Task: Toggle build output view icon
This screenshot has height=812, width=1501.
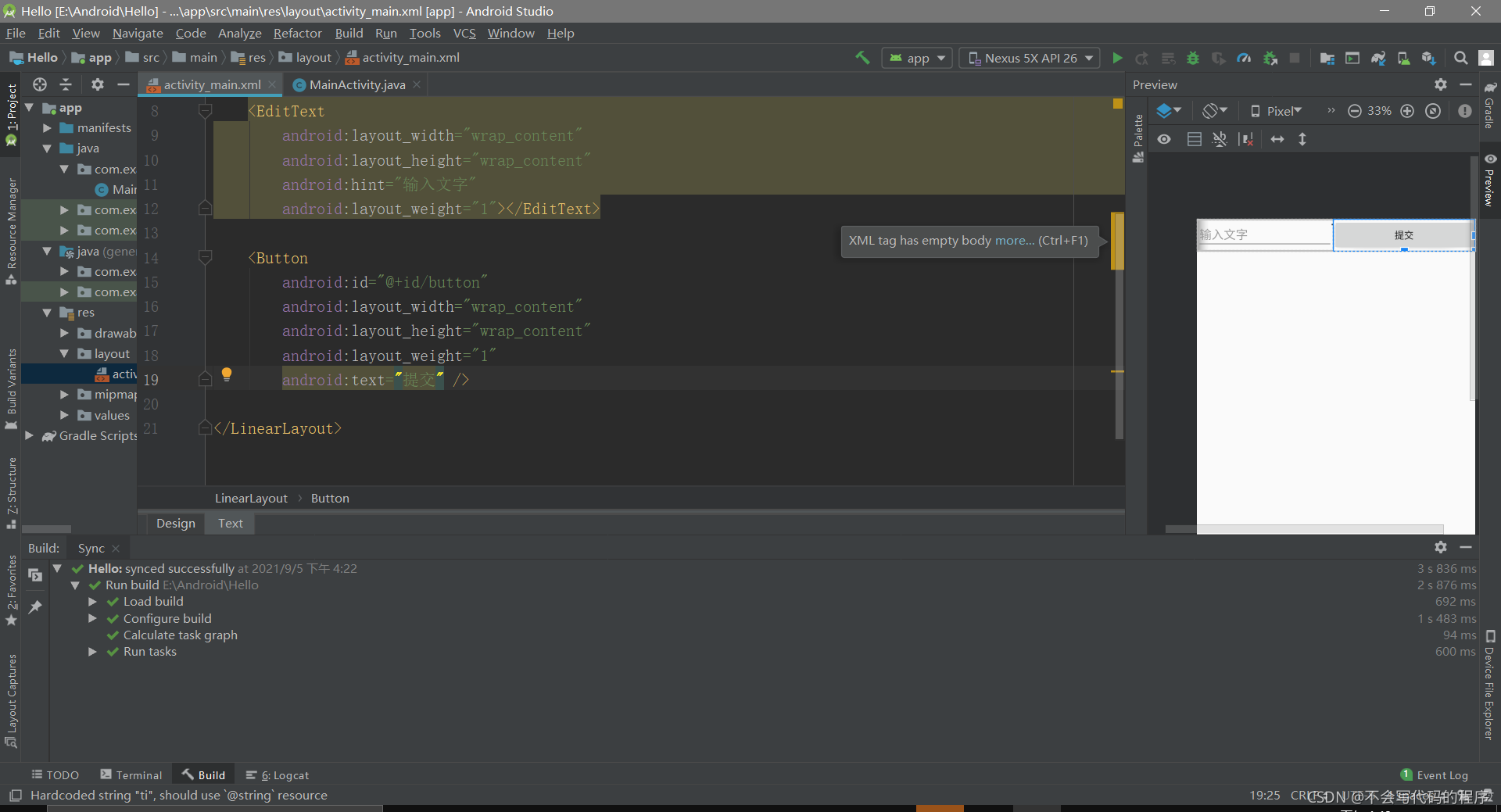Action: pos(35,574)
